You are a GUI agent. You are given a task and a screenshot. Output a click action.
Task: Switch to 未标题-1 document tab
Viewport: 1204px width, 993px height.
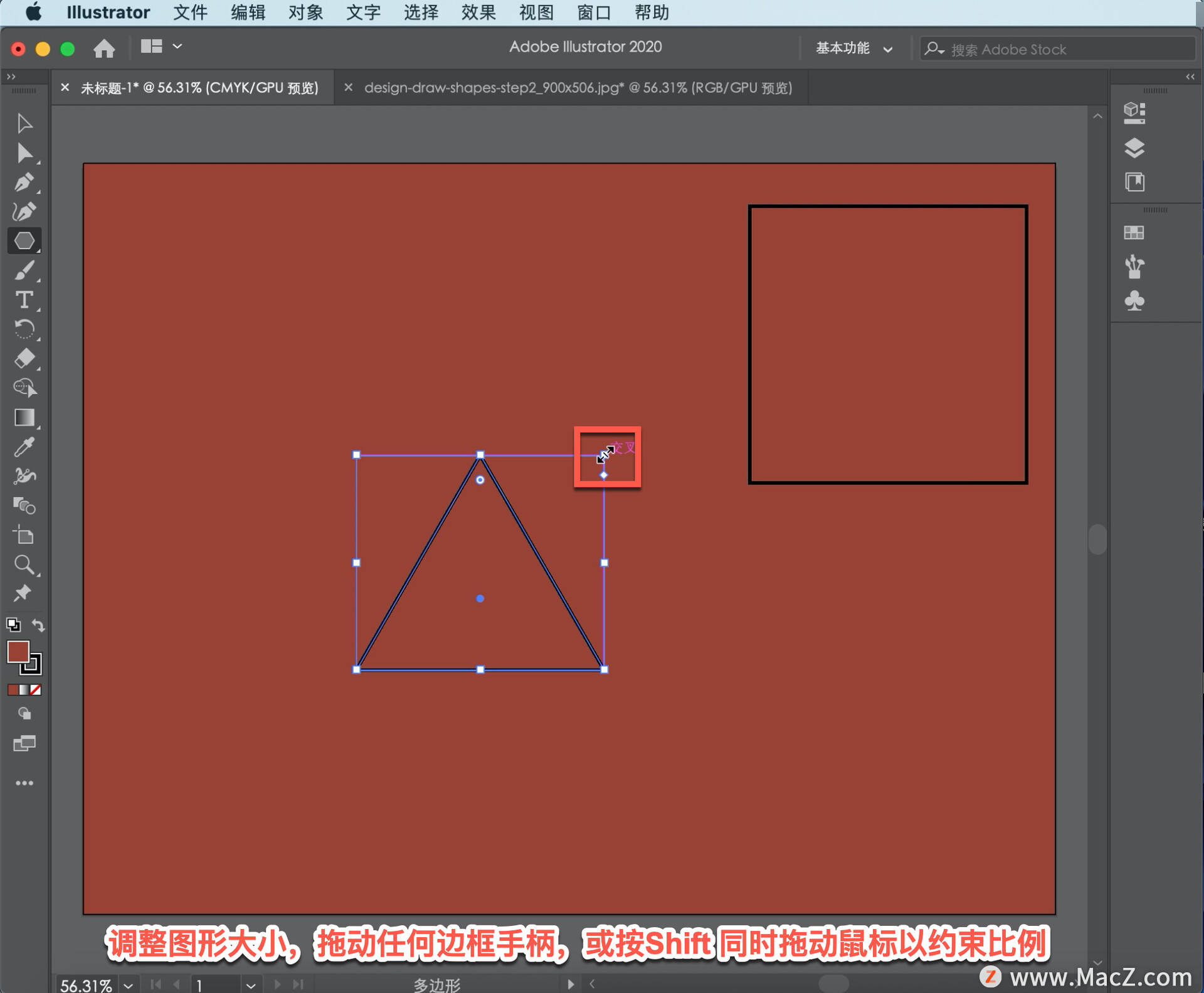pyautogui.click(x=199, y=88)
